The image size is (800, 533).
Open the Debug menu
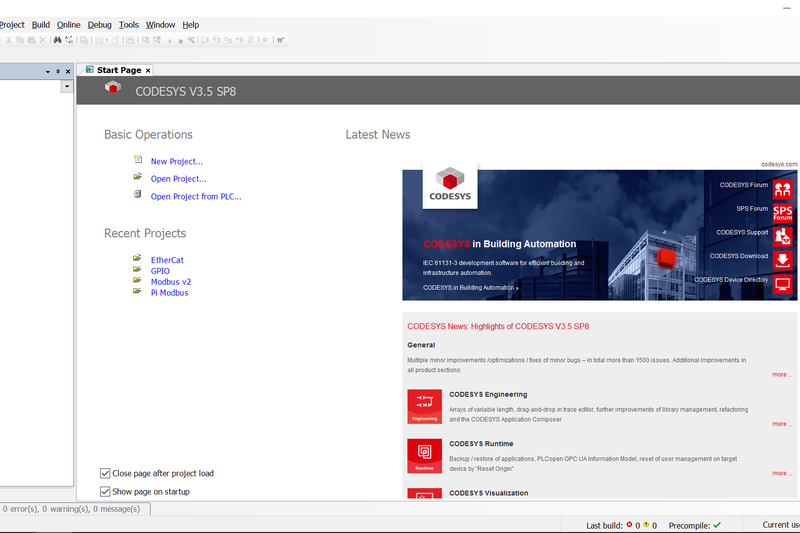[x=99, y=24]
